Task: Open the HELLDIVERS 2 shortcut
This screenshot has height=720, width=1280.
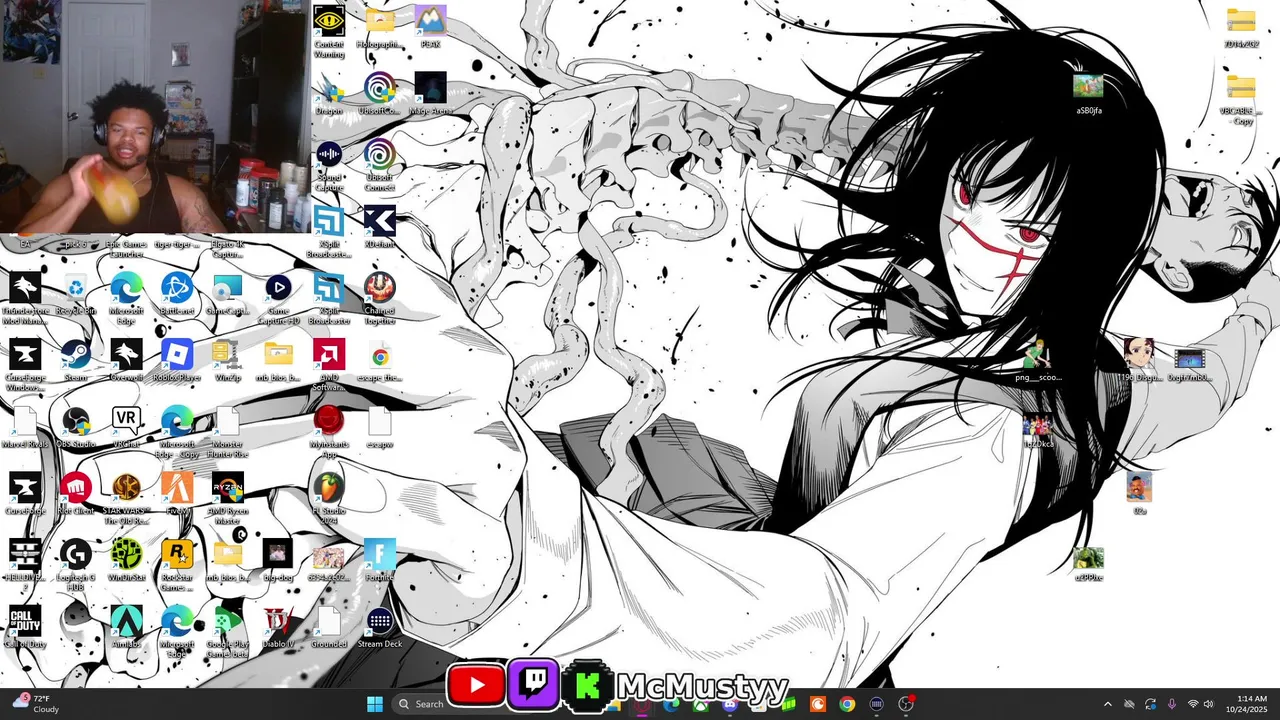Action: click(25, 565)
